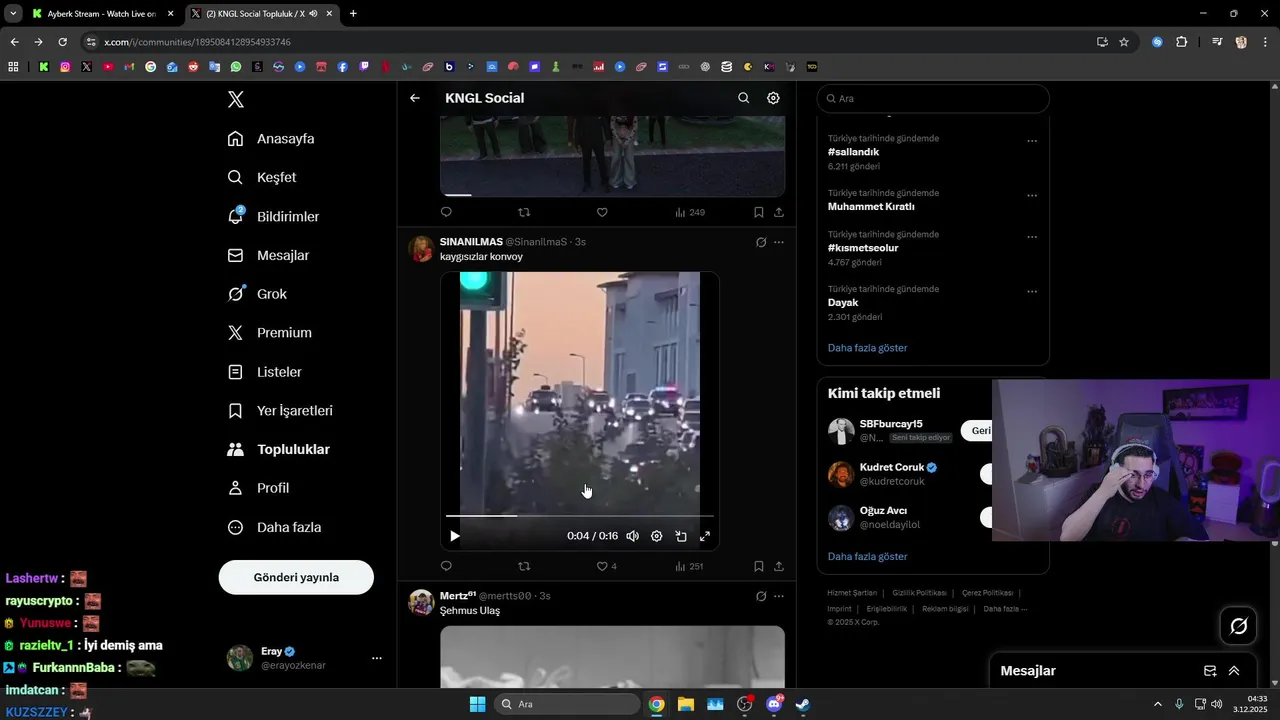Open options for #kısmetseolur trend
This screenshot has height=720, width=1280.
pos(1032,237)
